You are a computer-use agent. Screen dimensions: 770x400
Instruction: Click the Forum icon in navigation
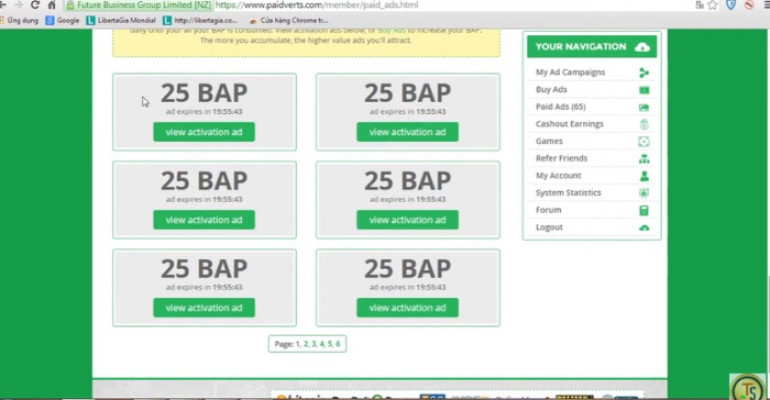[x=644, y=210]
